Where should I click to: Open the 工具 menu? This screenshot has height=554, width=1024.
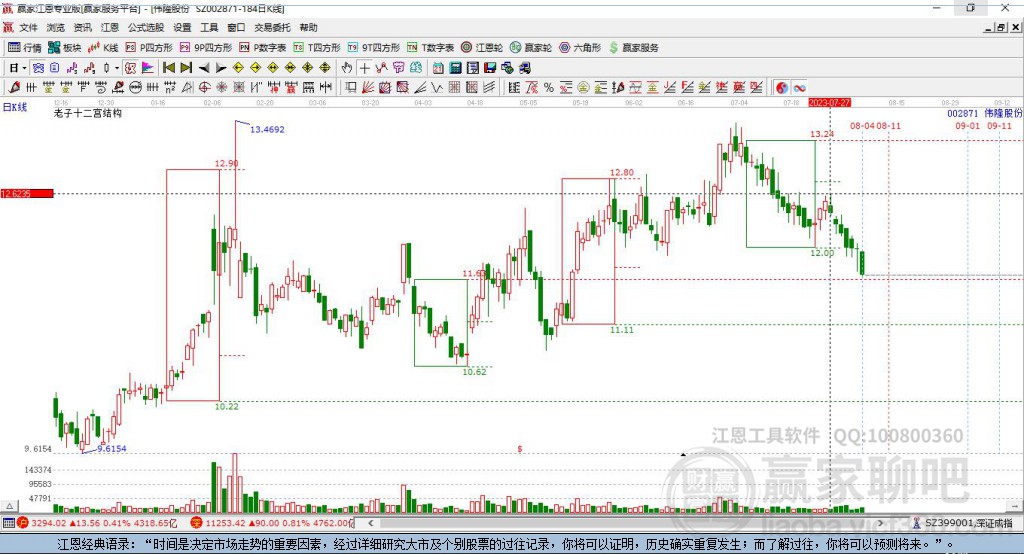[x=209, y=27]
